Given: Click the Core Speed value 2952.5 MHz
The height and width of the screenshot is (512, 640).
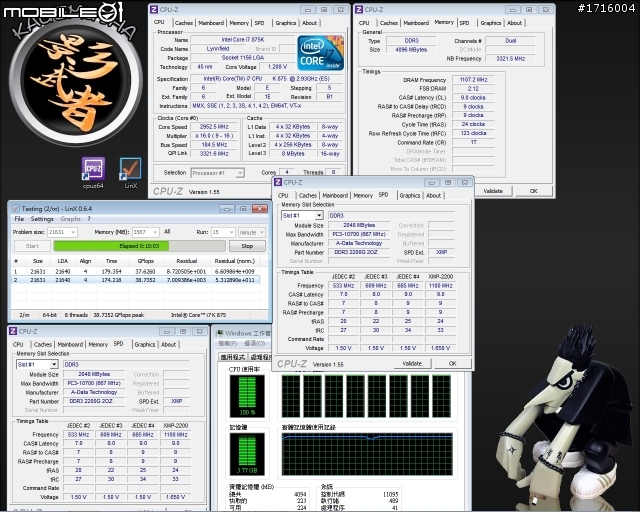Looking at the screenshot, I should (214, 127).
